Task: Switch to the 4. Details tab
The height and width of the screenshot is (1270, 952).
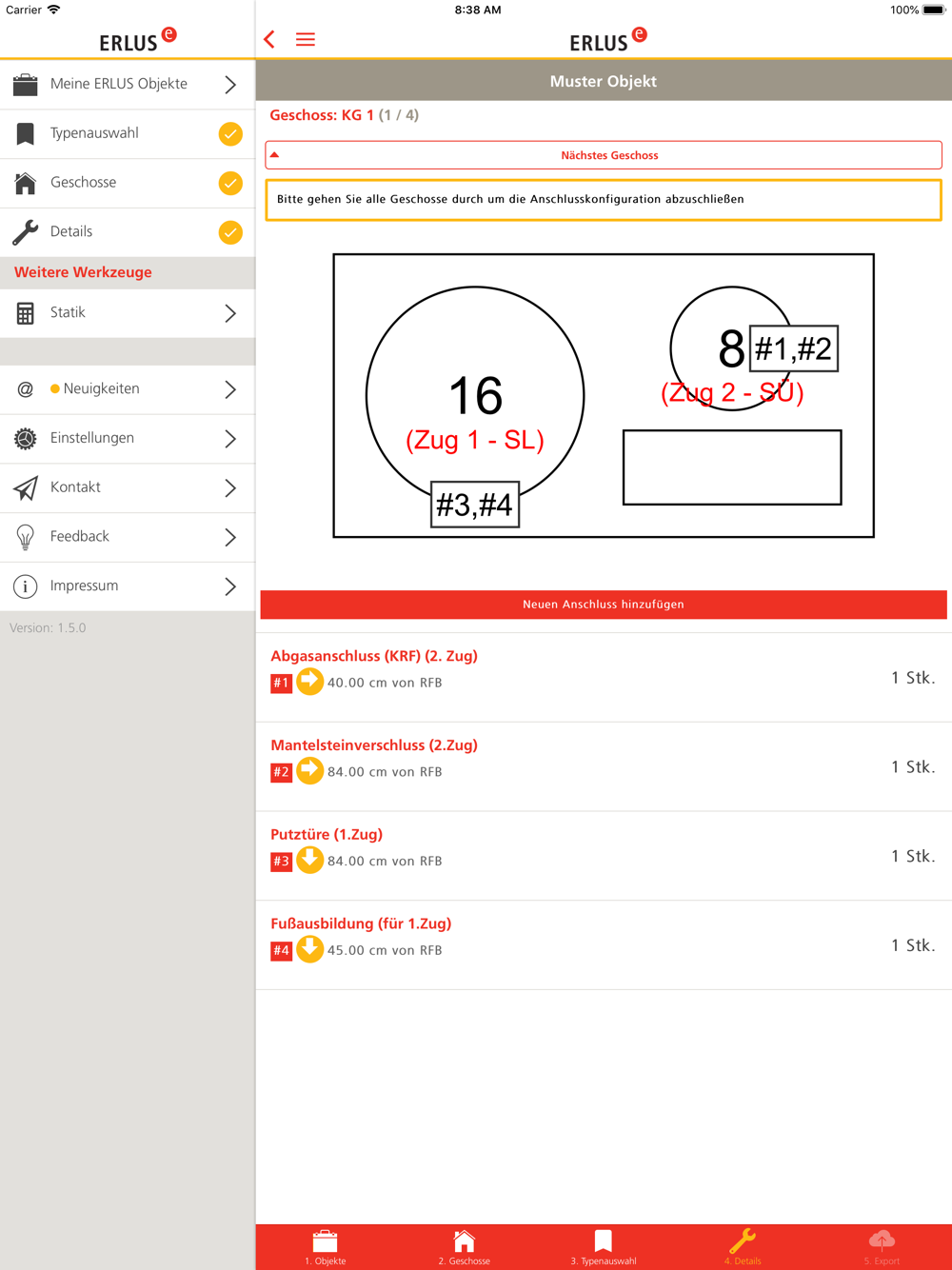Action: [x=743, y=1247]
